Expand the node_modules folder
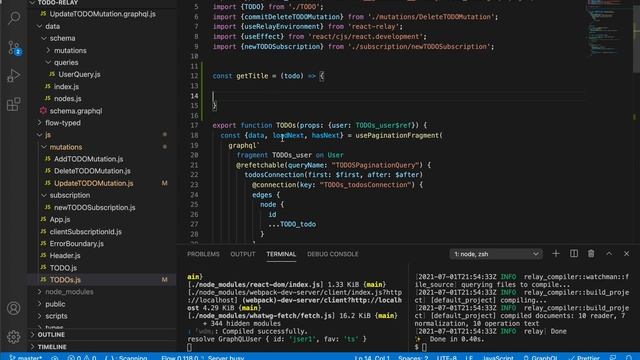Screen dimensions: 640x360 coord(40,292)
